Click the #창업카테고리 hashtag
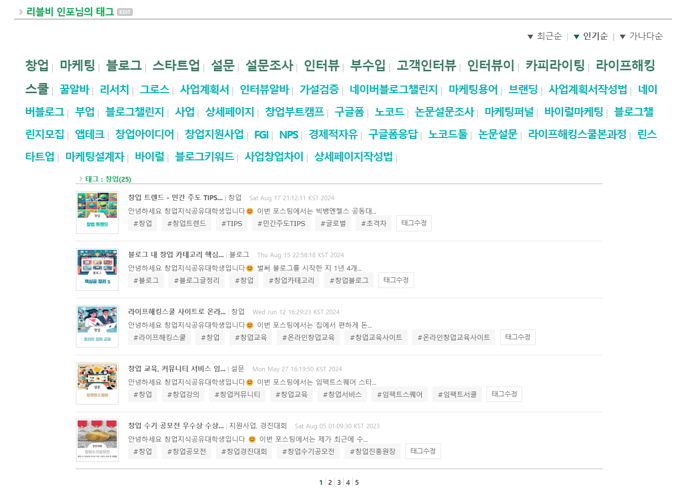Image resolution: width=680 pixels, height=490 pixels. tap(292, 281)
